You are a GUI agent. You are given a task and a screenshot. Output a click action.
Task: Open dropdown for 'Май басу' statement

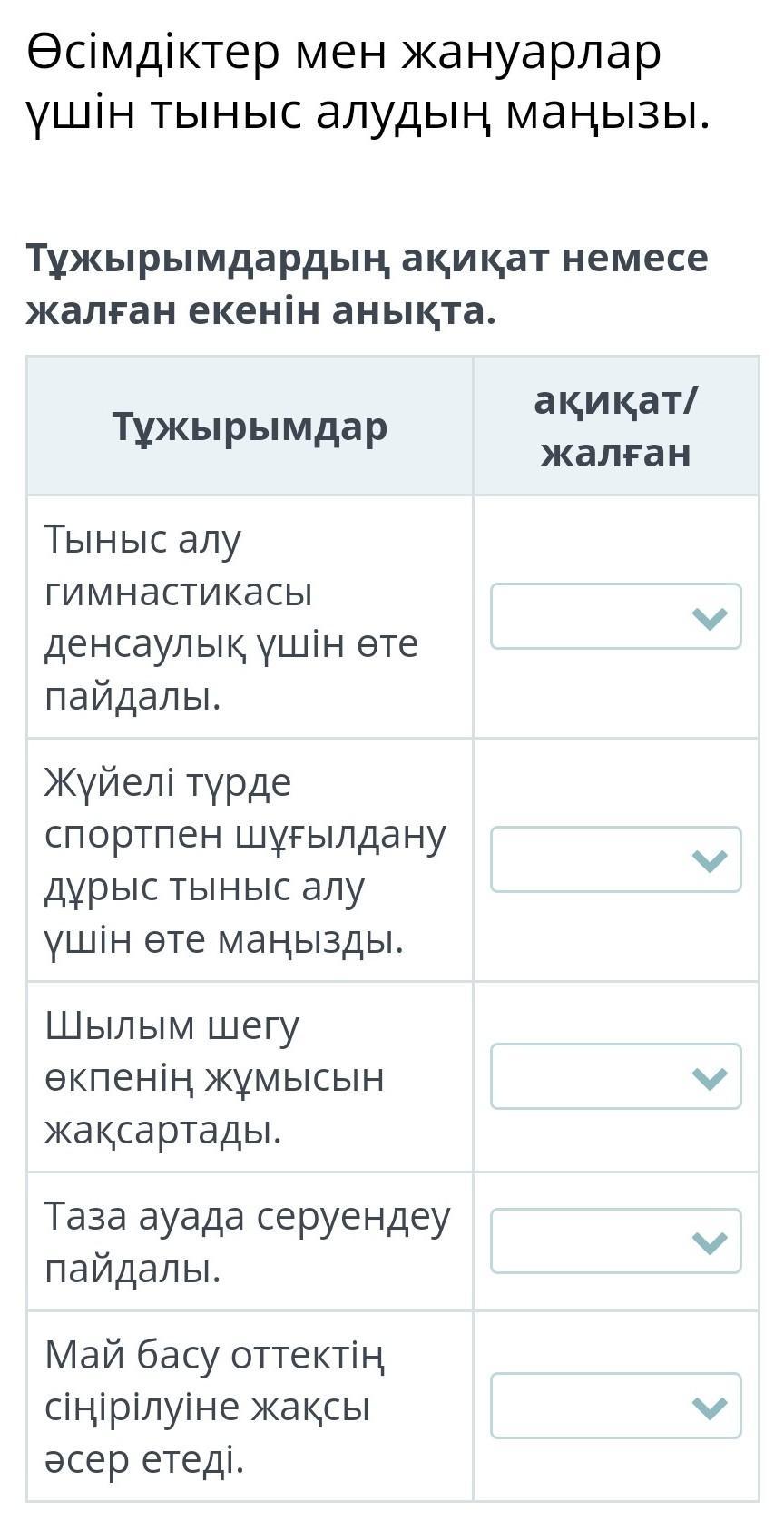(616, 1406)
